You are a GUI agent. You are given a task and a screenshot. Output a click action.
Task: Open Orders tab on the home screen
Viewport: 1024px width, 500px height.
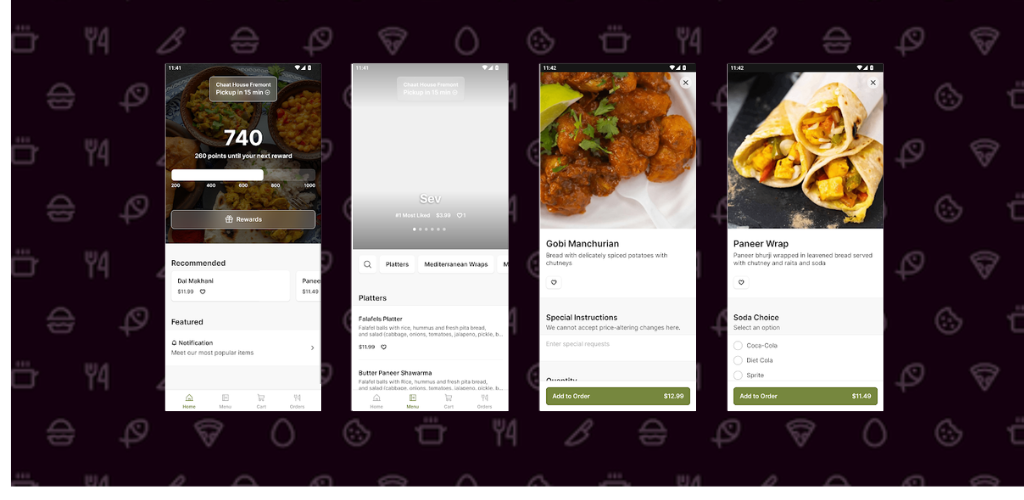coord(297,401)
